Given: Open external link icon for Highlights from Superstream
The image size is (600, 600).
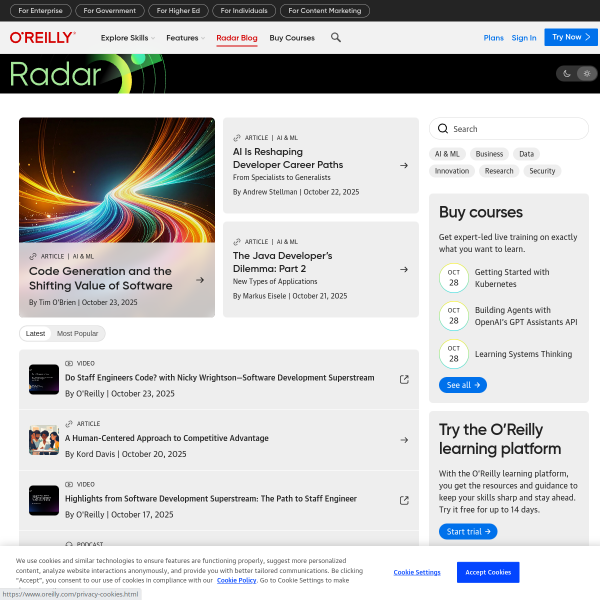Looking at the screenshot, I should pos(404,501).
